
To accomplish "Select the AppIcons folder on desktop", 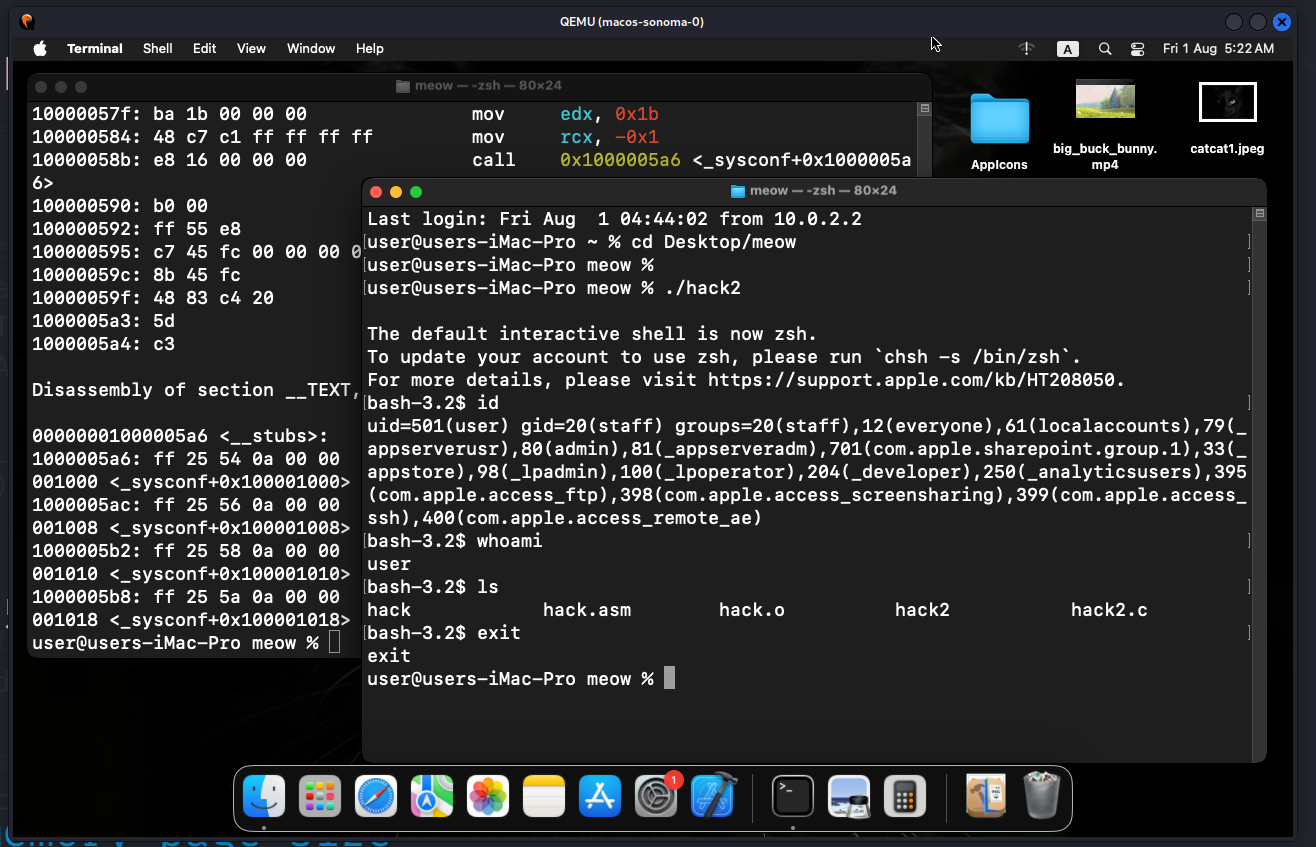I will coord(999,119).
